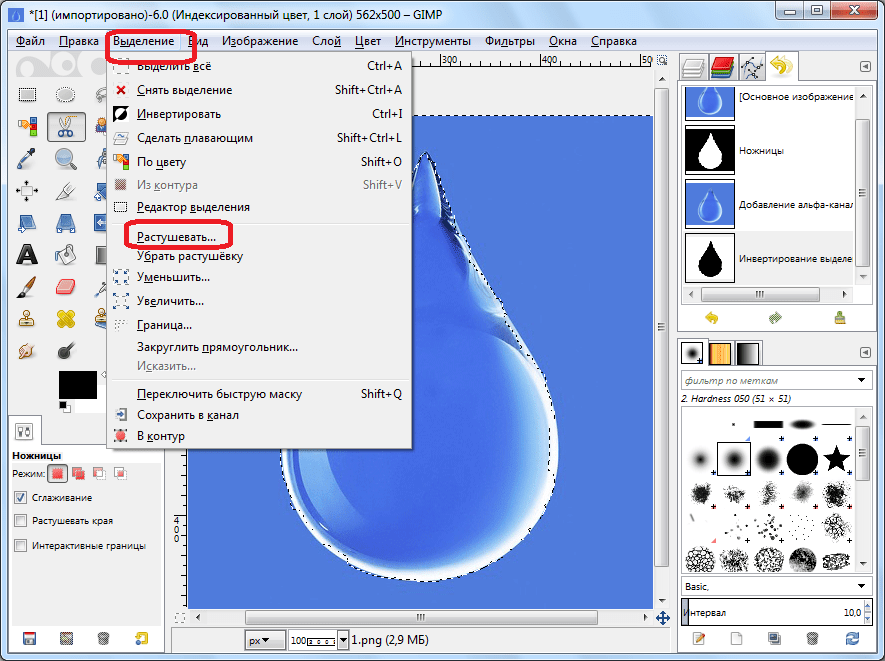Choose Сохранить в канал
Screen dimensions: 885x661
pyautogui.click(x=188, y=415)
